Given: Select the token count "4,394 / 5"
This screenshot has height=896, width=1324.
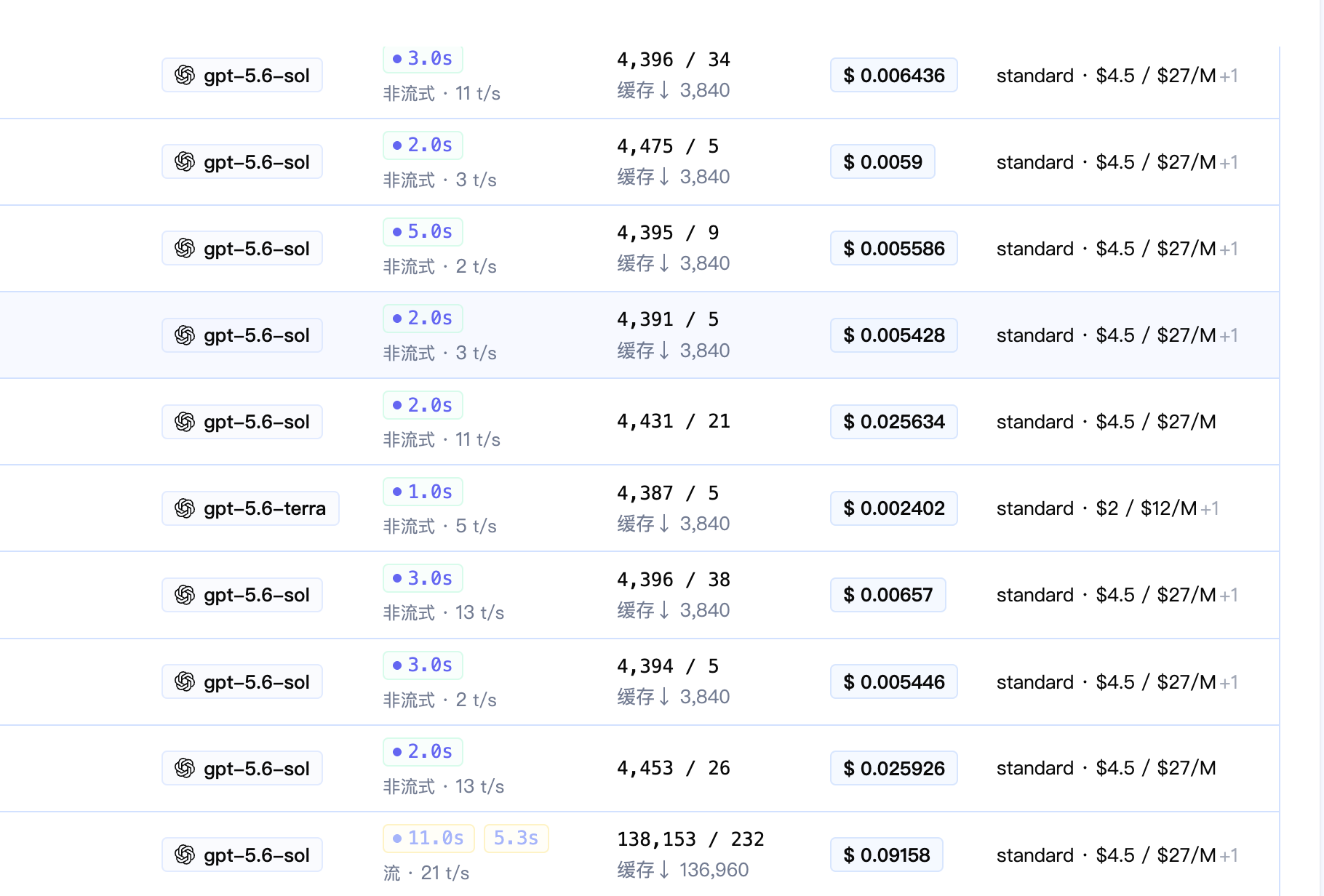Looking at the screenshot, I should (x=668, y=666).
